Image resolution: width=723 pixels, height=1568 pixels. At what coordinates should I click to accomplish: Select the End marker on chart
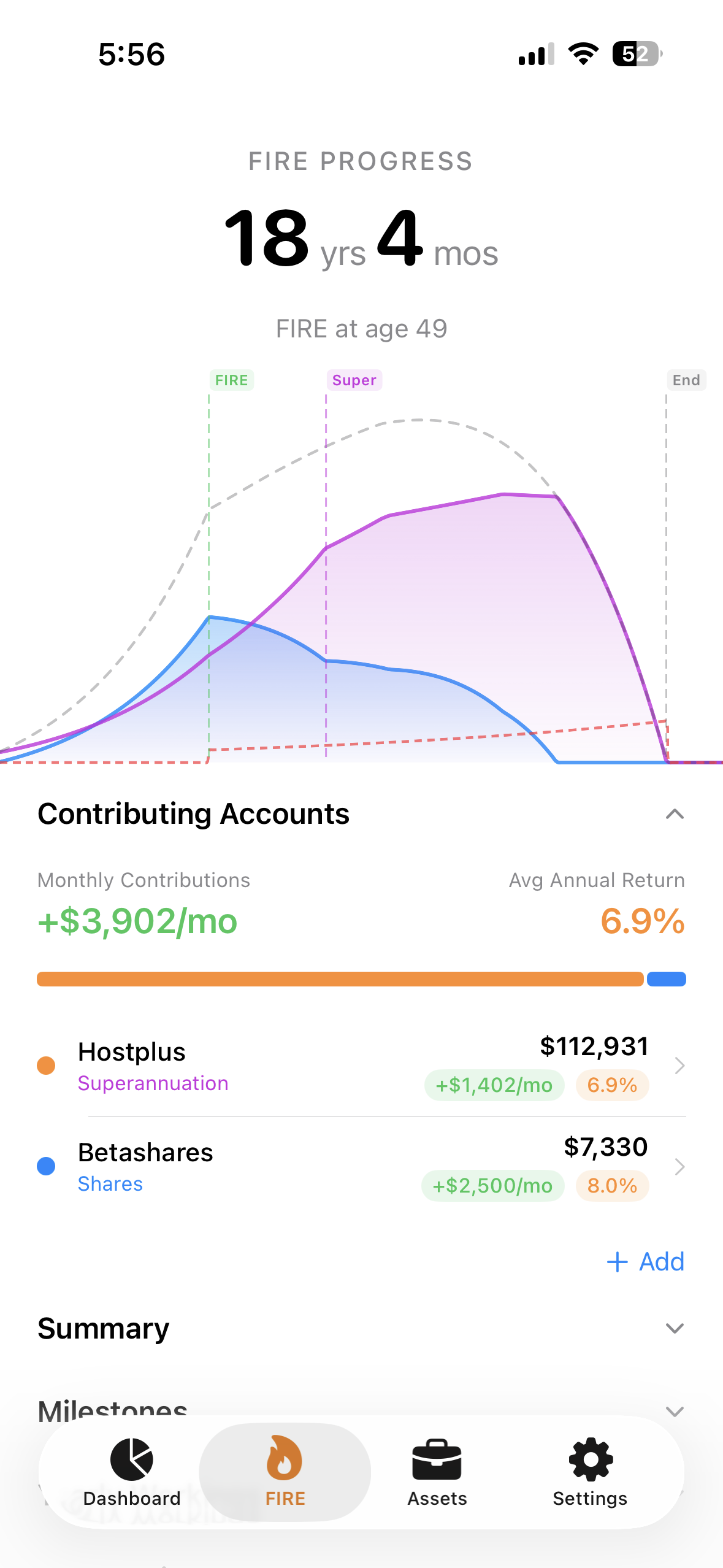click(686, 380)
